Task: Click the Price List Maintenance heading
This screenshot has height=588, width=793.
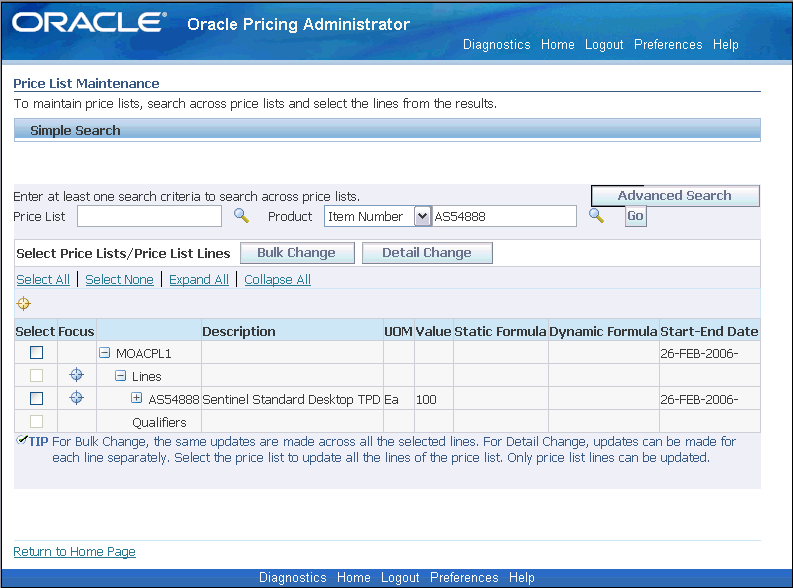Action: pos(86,83)
